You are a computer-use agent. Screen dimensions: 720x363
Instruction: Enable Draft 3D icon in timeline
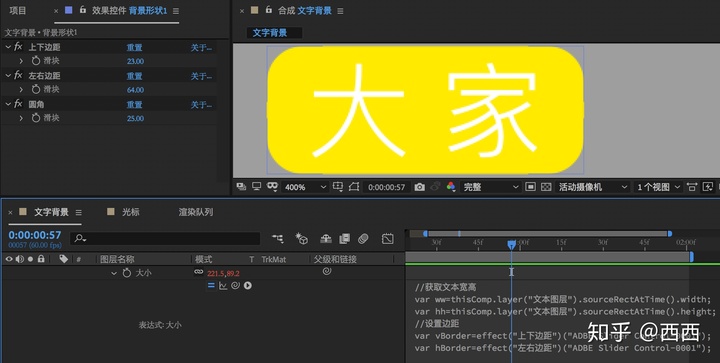301,238
